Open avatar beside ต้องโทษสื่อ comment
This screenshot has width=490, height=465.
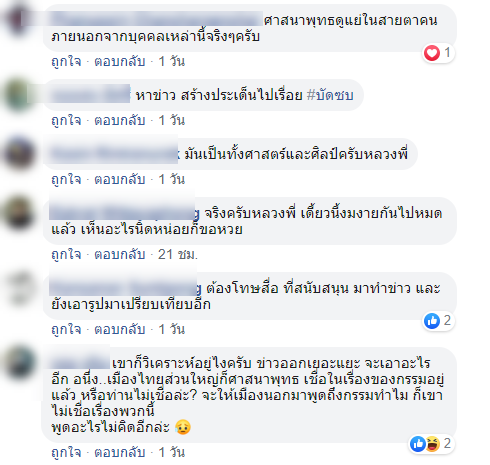coord(18,287)
